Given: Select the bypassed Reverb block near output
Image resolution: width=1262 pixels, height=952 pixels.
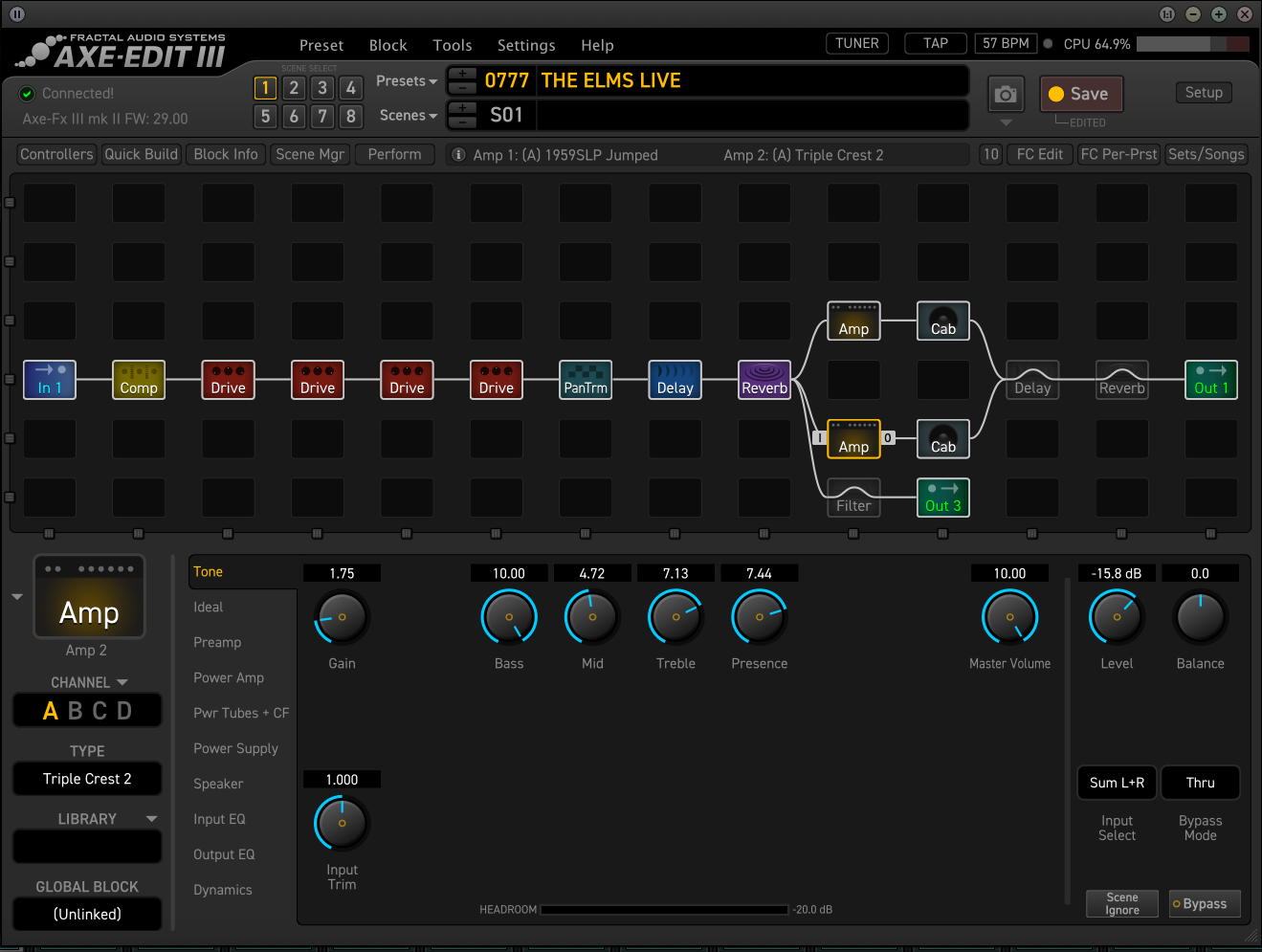Looking at the screenshot, I should pyautogui.click(x=1122, y=380).
